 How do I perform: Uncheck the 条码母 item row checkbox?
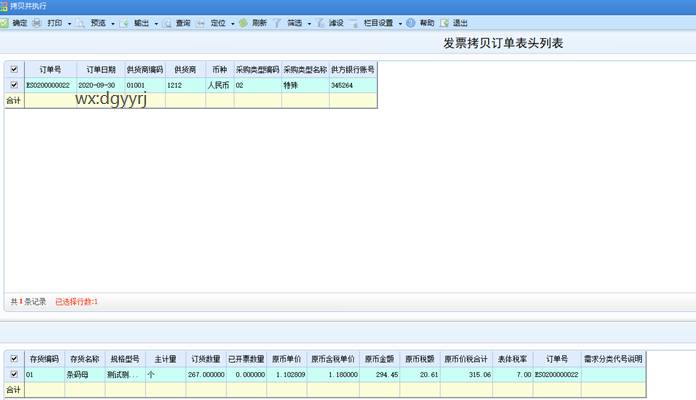click(x=14, y=374)
